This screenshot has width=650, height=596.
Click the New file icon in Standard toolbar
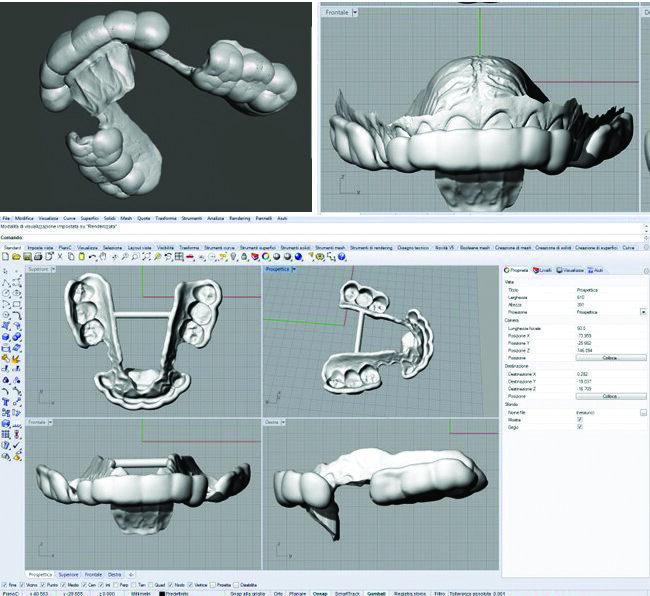[5, 257]
